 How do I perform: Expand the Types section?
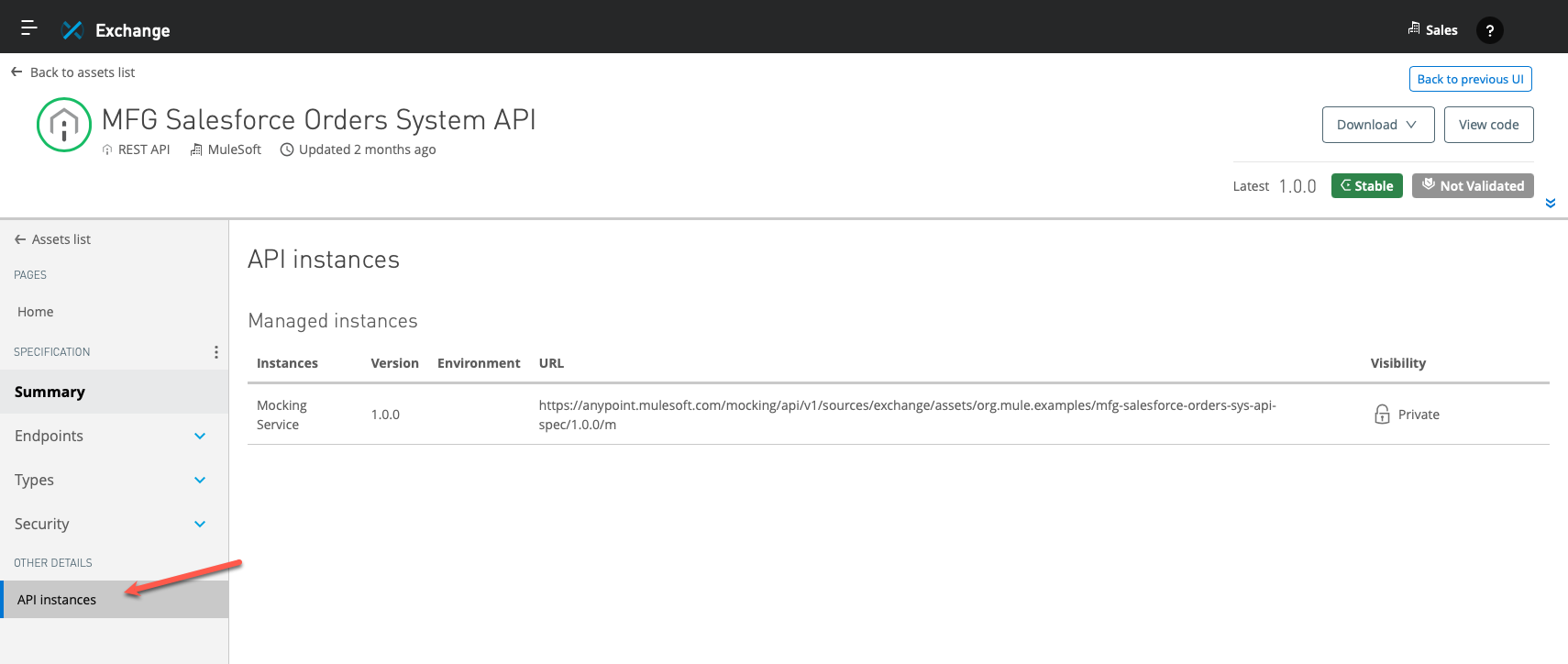[x=200, y=481]
